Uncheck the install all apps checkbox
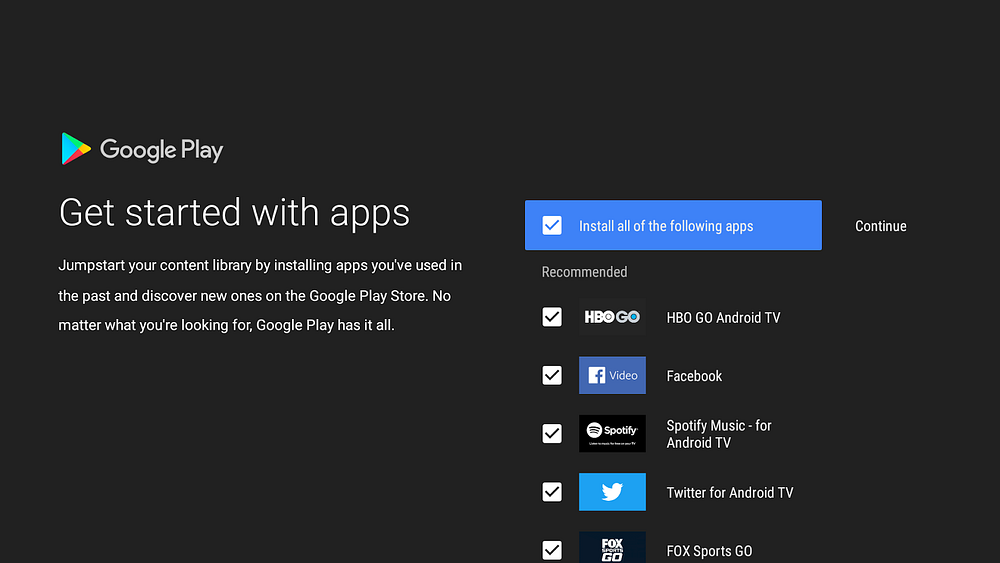Image resolution: width=1000 pixels, height=563 pixels. [552, 225]
